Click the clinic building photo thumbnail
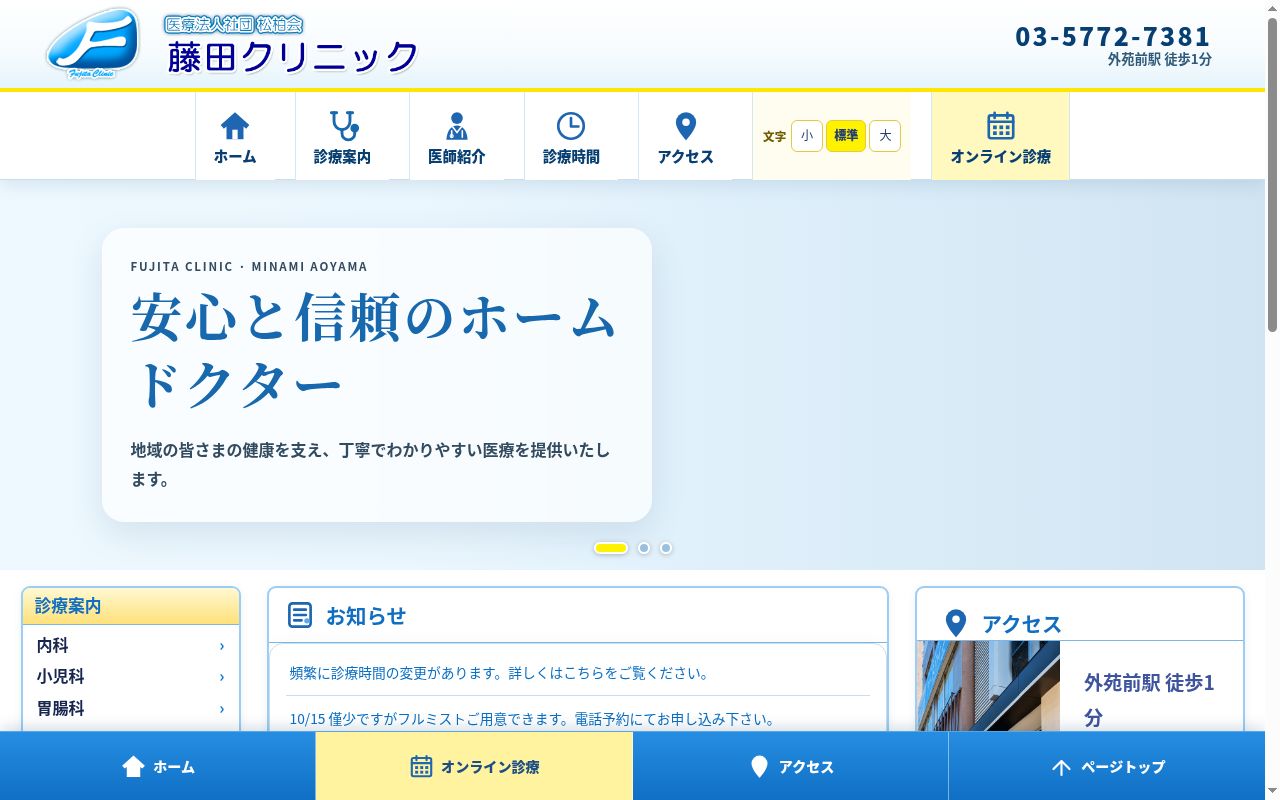 [x=988, y=686]
